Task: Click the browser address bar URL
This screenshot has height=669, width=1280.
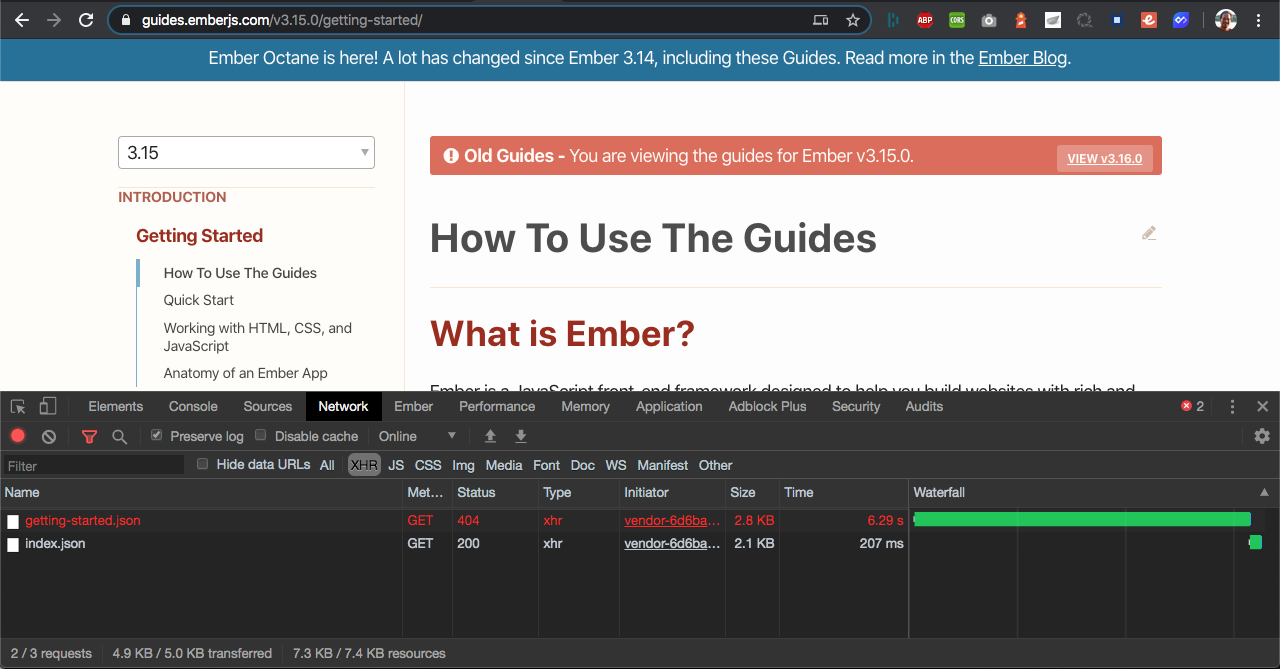Action: (282, 20)
